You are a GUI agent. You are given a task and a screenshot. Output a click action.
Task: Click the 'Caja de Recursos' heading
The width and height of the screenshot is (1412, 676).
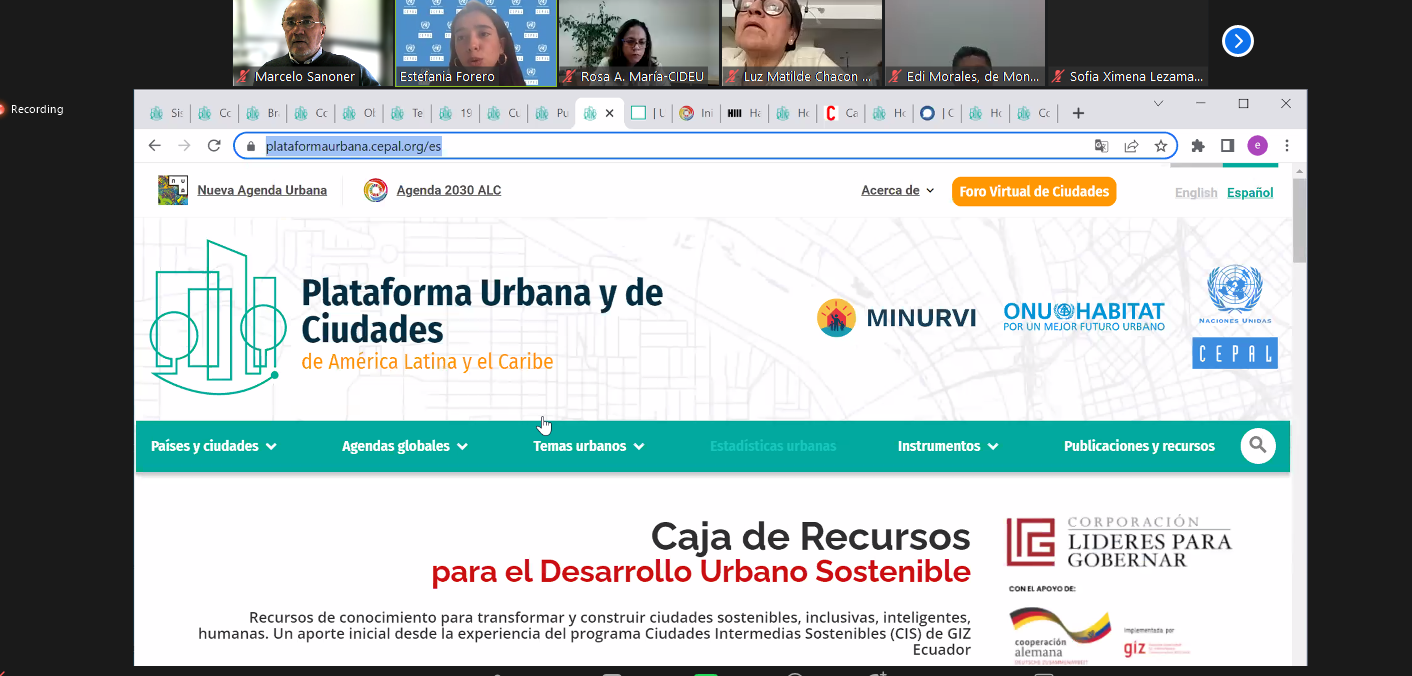(x=811, y=536)
